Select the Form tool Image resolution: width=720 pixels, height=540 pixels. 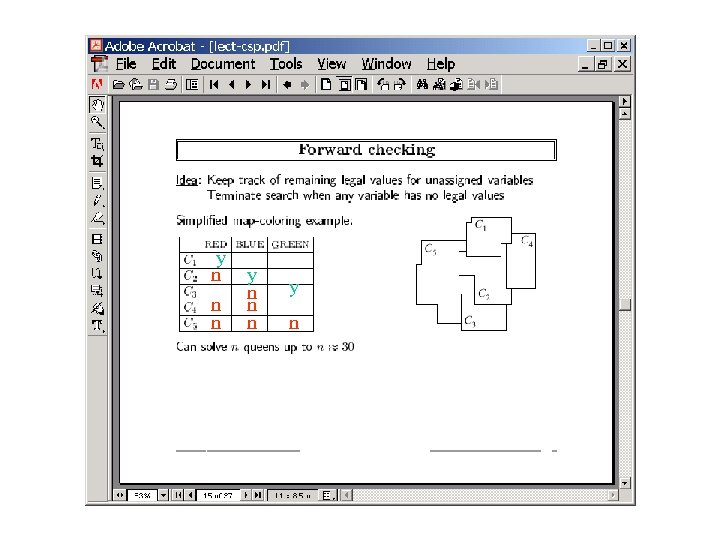(97, 291)
